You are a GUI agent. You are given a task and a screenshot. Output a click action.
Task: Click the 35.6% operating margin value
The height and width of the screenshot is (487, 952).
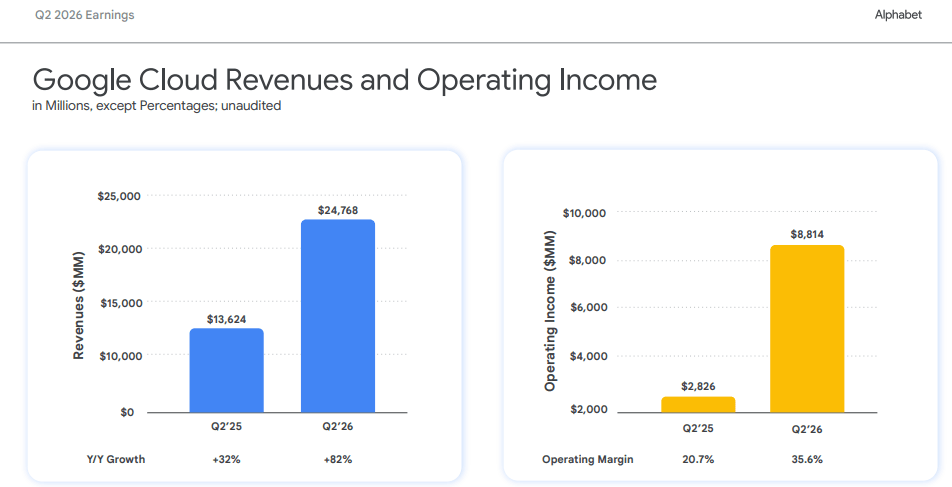807,459
